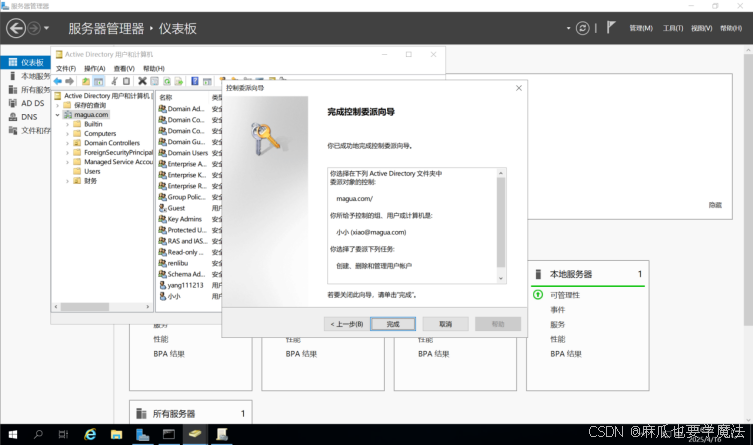753x446 pixels.
Task: Select yang111213 user in the list
Action: coord(185,285)
